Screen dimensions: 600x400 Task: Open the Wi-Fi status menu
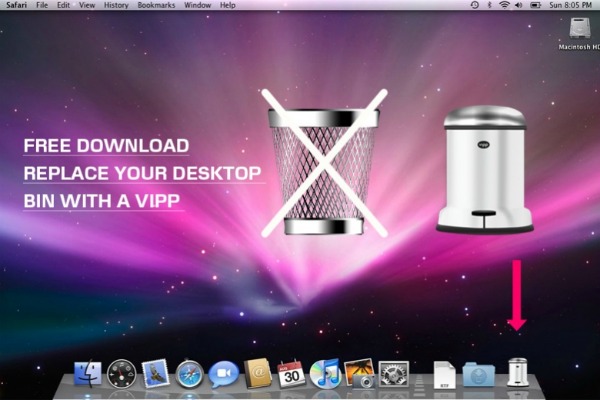pos(504,5)
